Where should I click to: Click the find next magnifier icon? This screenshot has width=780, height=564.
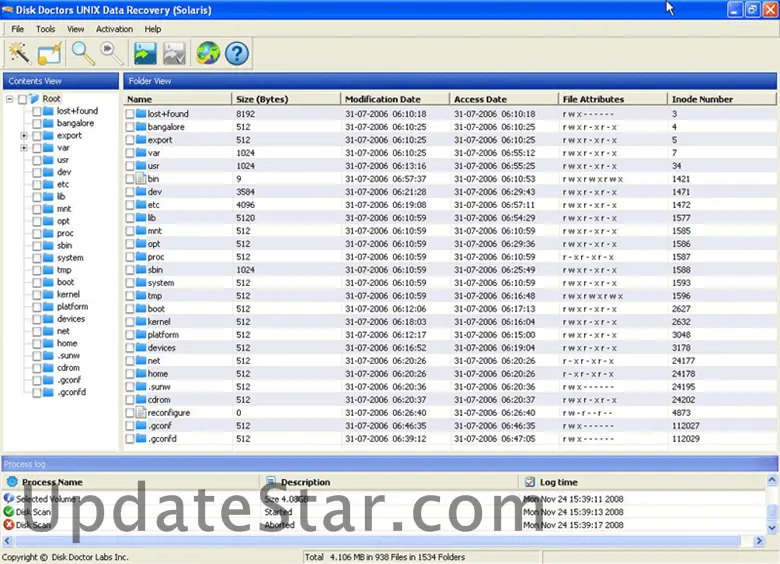pyautogui.click(x=112, y=53)
